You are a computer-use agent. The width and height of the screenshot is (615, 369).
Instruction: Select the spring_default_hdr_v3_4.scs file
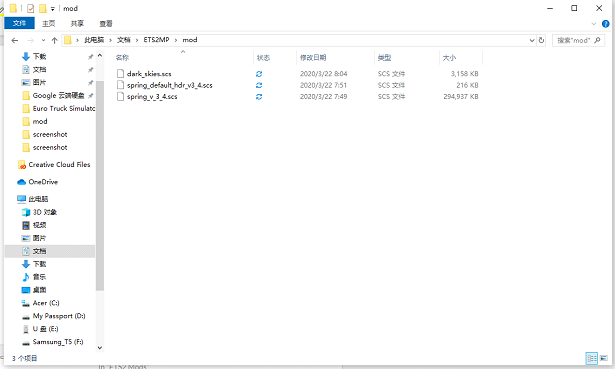coord(169,85)
